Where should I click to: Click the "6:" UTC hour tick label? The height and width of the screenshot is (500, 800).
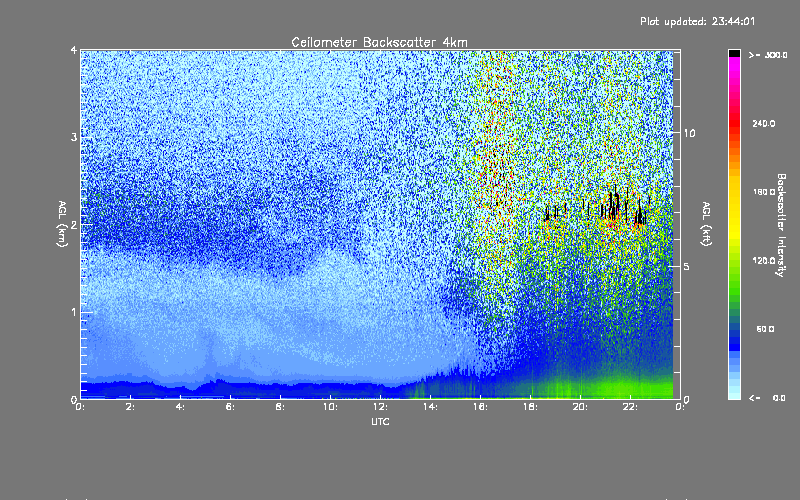(230, 407)
